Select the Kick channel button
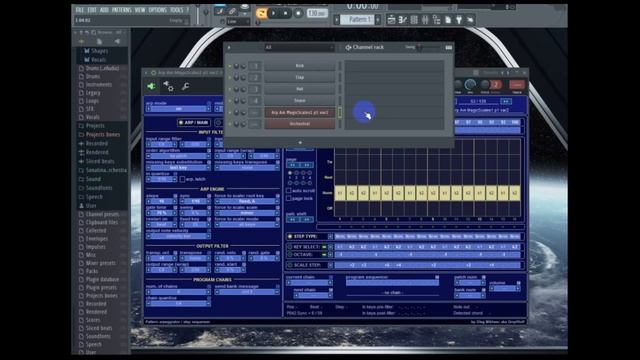This screenshot has width=640, height=360. 300,66
